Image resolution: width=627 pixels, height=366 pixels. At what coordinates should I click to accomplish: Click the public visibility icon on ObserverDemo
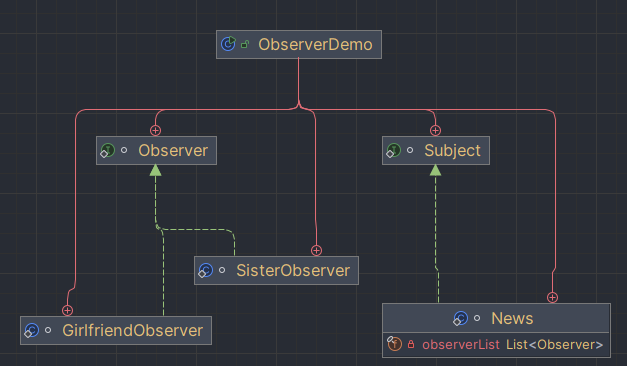[x=245, y=44]
